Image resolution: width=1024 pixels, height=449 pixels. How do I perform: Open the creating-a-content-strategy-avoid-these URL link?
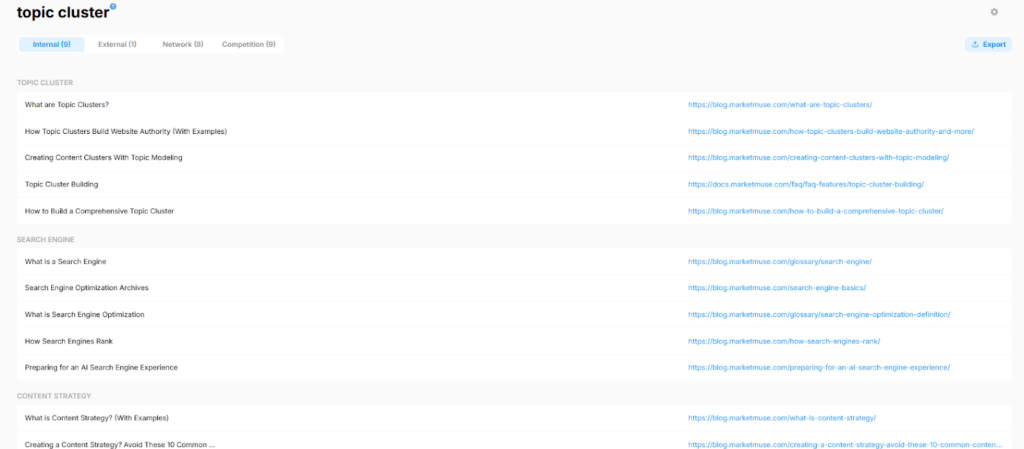click(844, 444)
